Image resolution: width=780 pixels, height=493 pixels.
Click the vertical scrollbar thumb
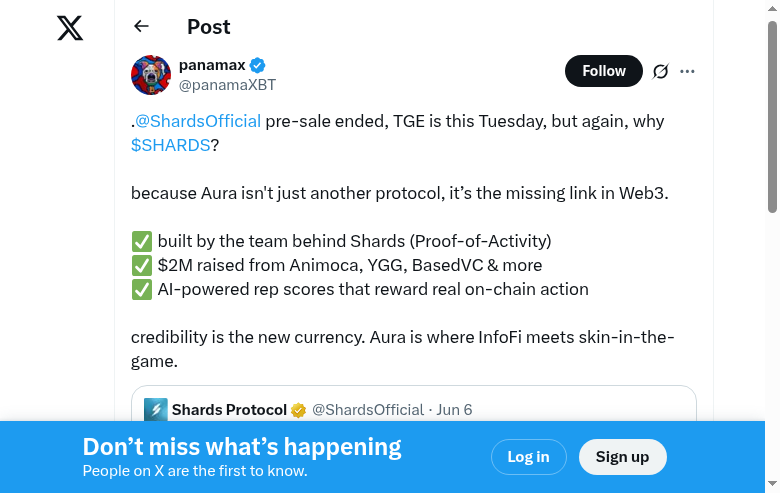[772, 115]
